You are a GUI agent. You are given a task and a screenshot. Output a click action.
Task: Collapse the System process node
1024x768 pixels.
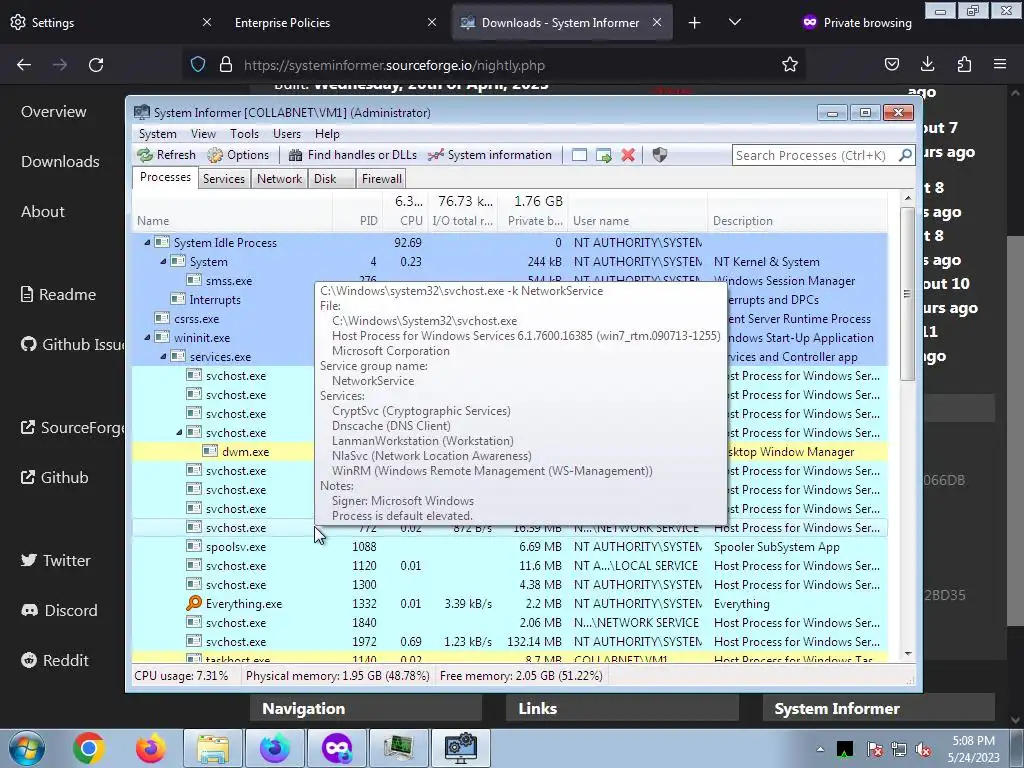coord(163,261)
